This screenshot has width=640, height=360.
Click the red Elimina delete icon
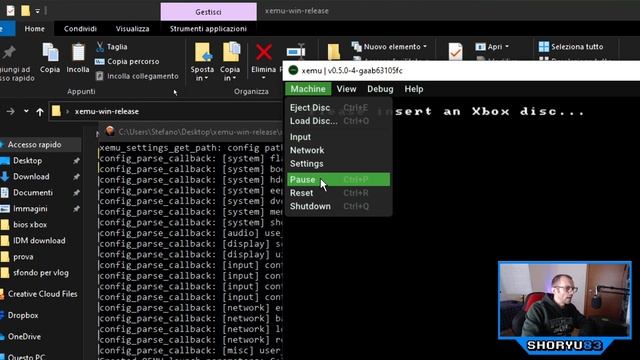coord(263,53)
